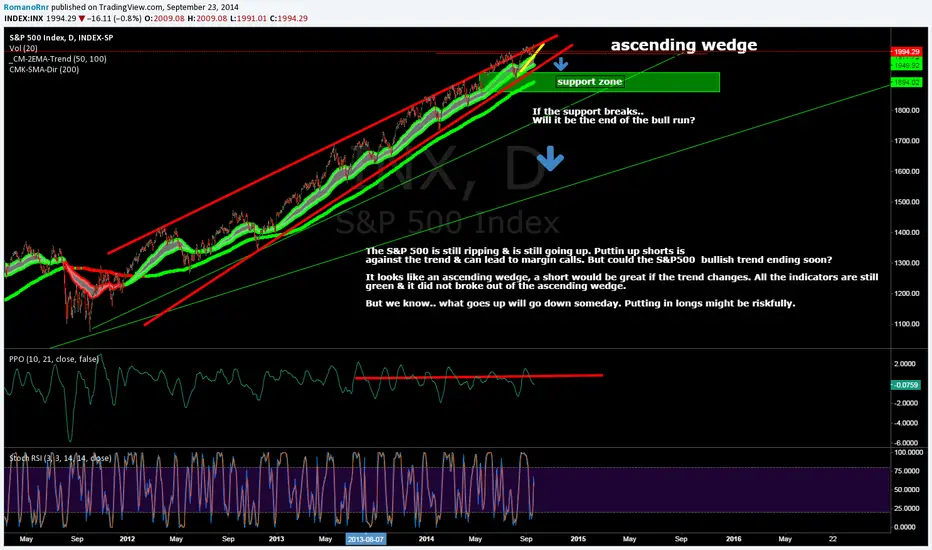The height and width of the screenshot is (550, 932).
Task: Click the line 'But we know.. what goes up'
Action: [x=580, y=303]
